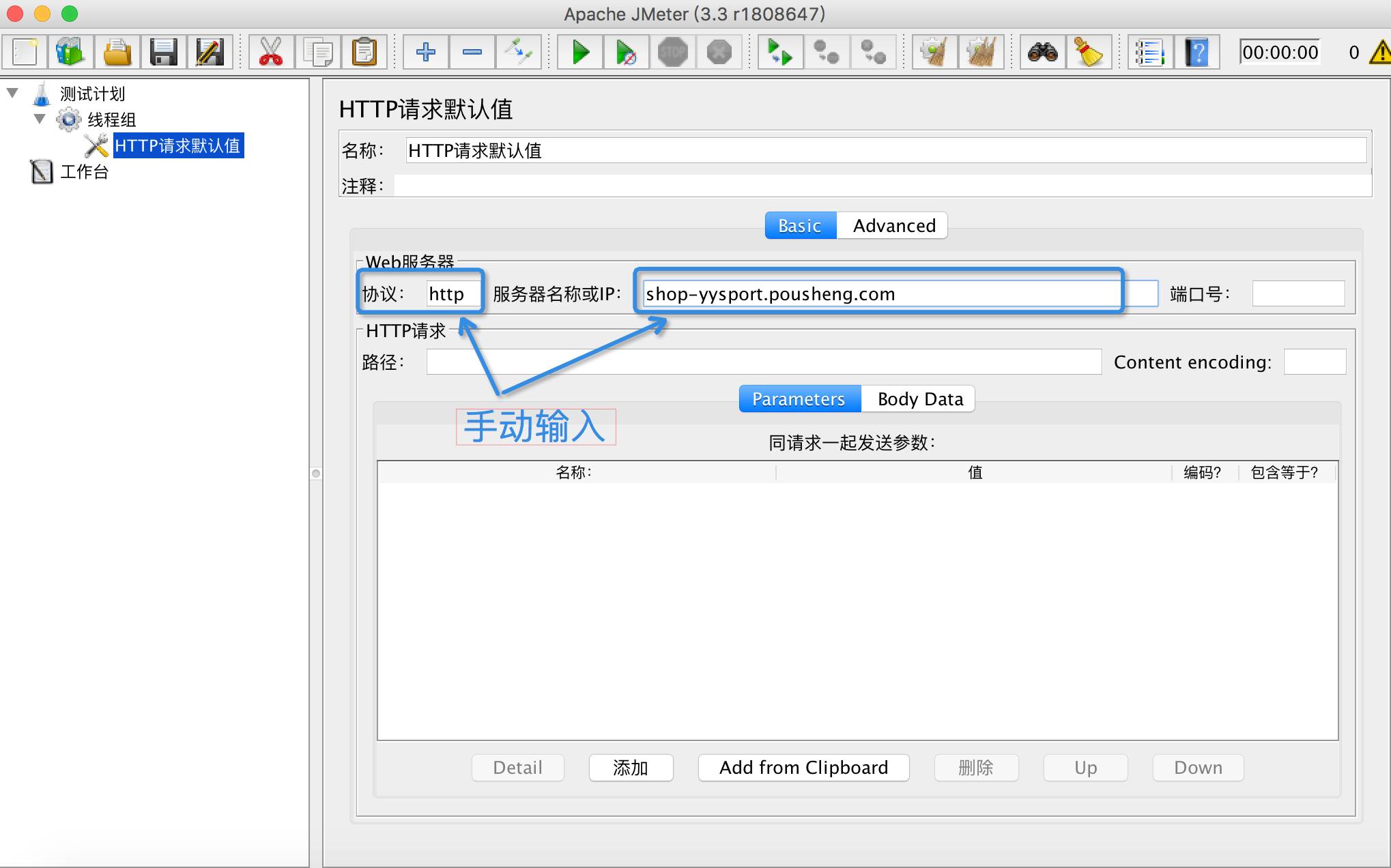Click the 添加 button in parameters
The image size is (1391, 868).
628,767
